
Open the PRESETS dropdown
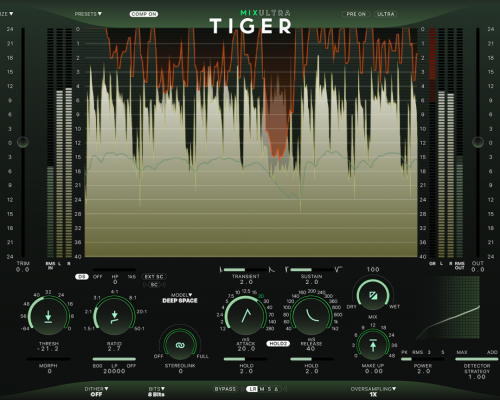pos(88,14)
